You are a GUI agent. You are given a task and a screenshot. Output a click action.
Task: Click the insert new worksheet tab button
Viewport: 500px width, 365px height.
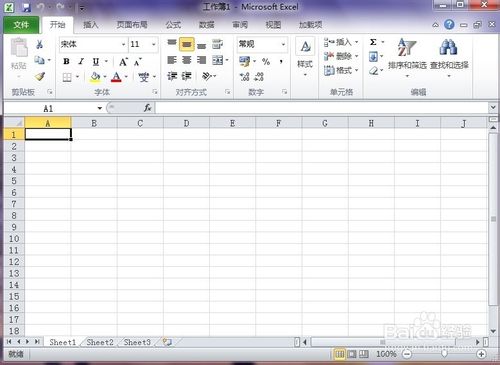(x=168, y=342)
